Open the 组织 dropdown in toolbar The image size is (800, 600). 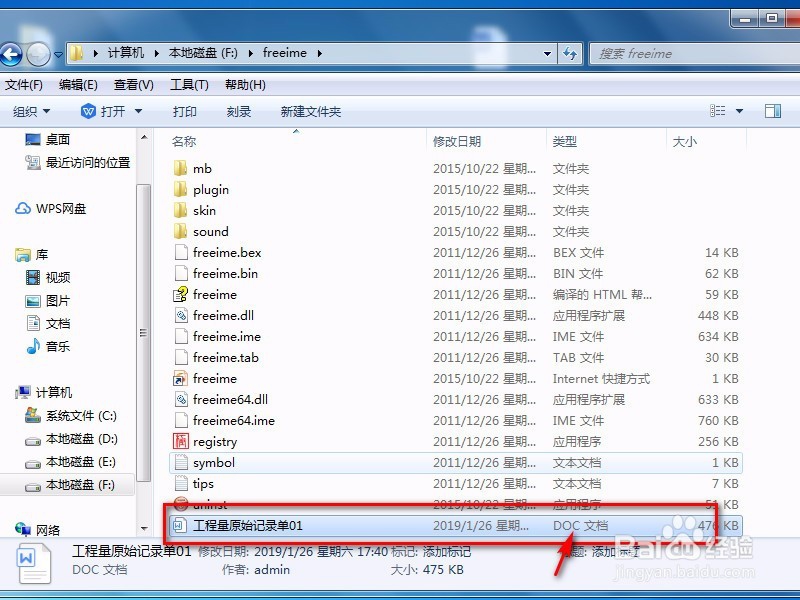[31, 111]
